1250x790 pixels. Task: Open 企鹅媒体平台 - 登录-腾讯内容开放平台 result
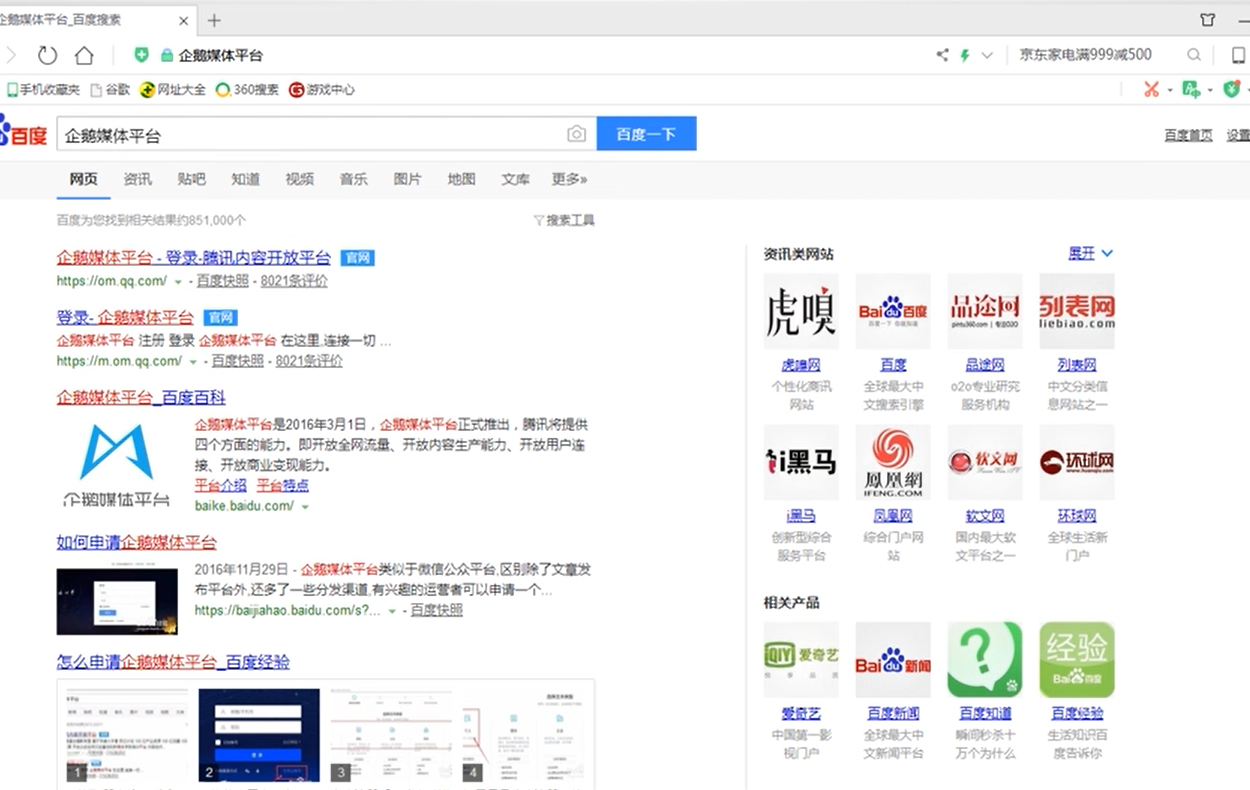(194, 257)
